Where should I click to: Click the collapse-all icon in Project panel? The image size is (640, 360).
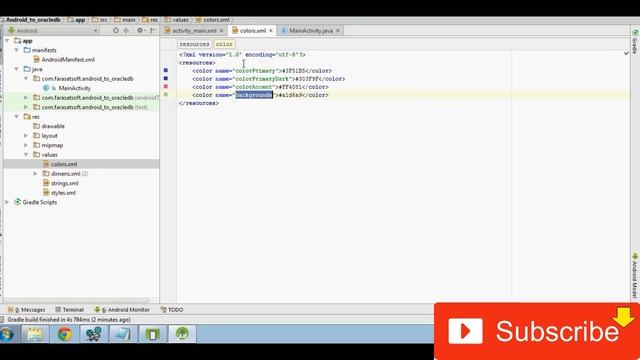pos(127,31)
